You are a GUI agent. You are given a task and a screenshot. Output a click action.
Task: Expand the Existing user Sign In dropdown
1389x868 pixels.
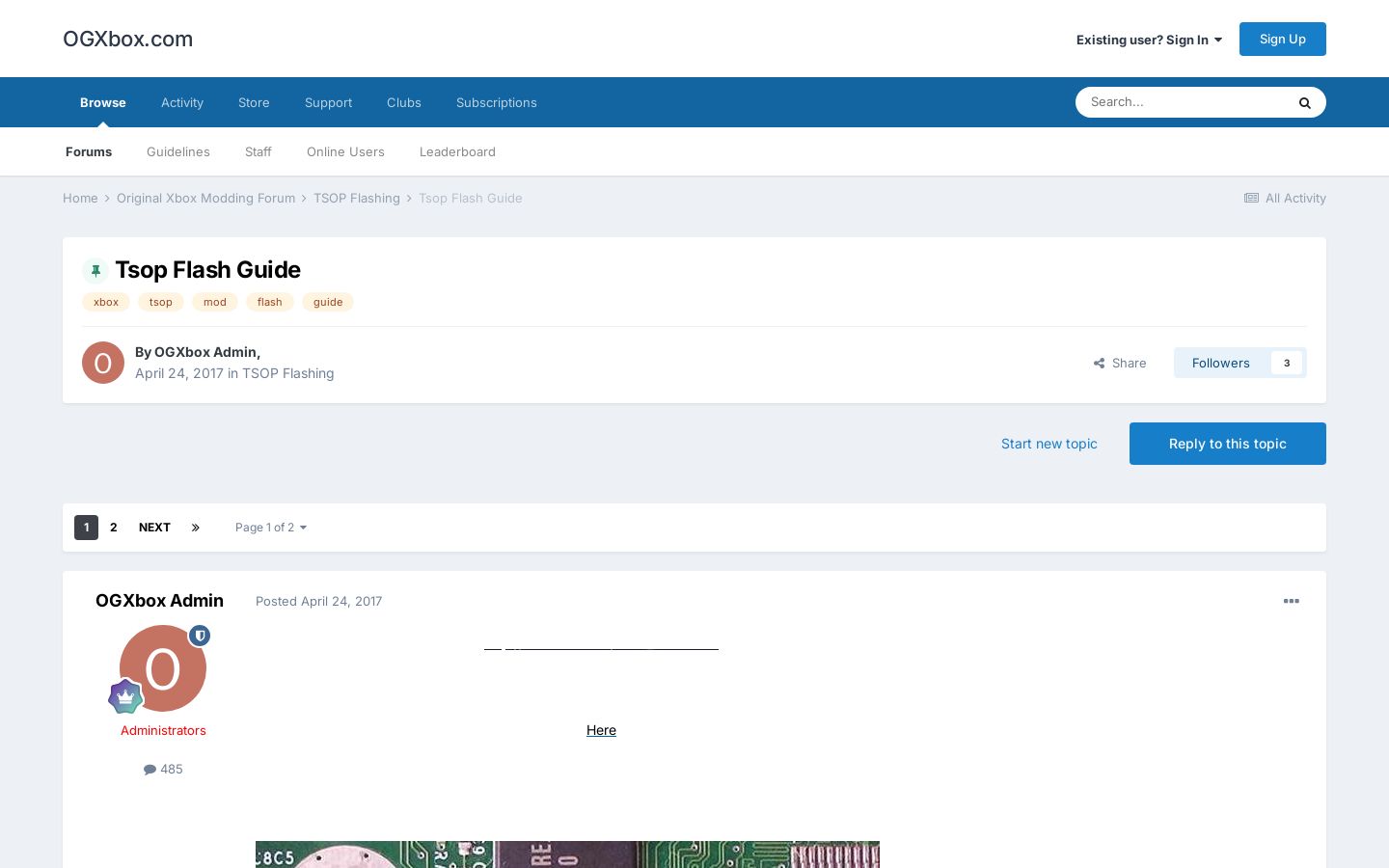pos(1149,40)
